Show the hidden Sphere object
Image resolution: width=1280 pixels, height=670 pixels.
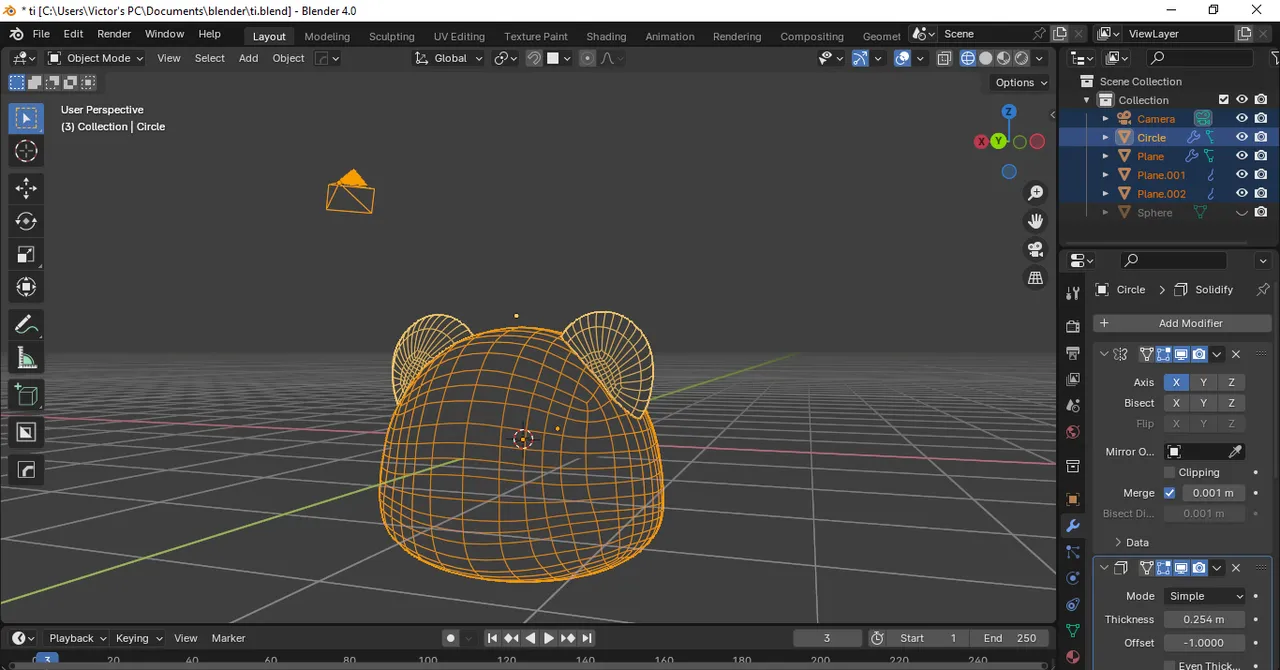coord(1242,212)
